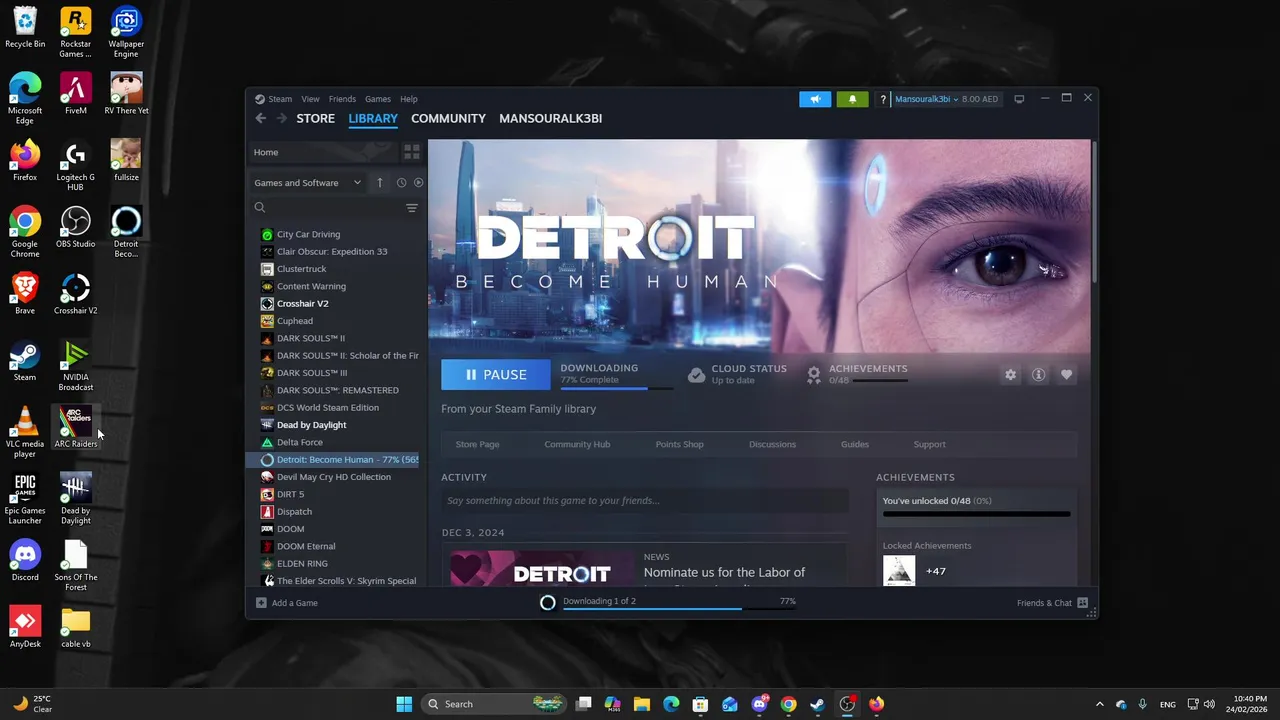Toggle the ready-to-play filter icon
This screenshot has width=1280, height=720.
click(418, 183)
